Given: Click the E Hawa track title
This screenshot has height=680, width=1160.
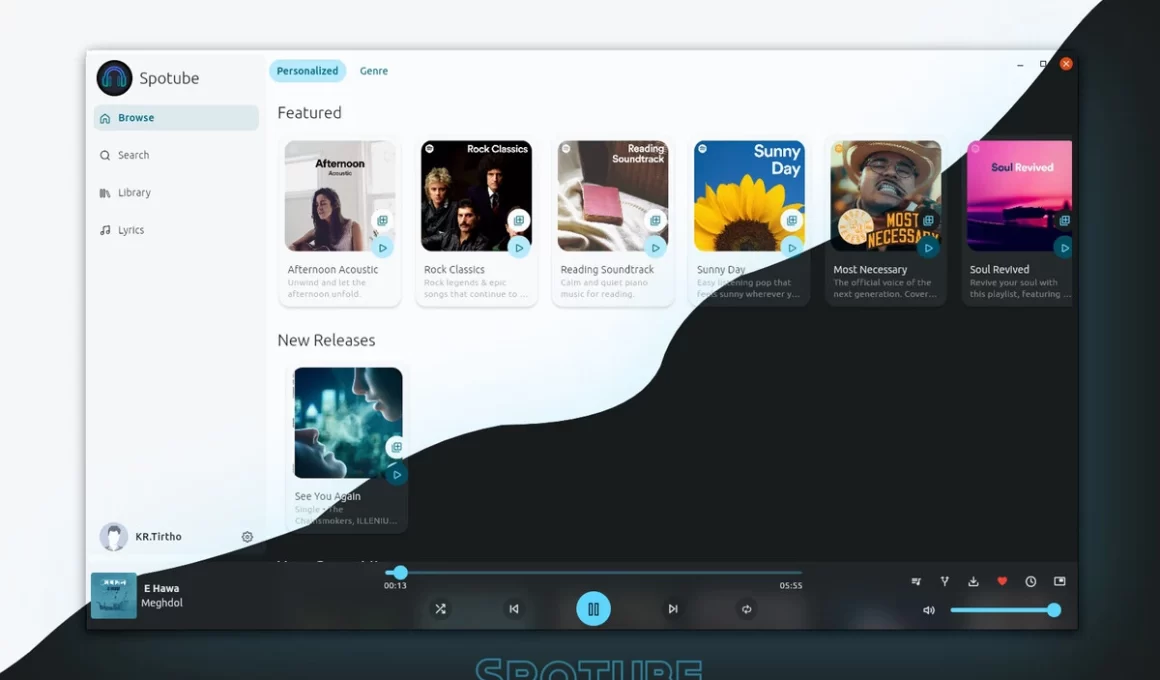Looking at the screenshot, I should pos(161,589).
